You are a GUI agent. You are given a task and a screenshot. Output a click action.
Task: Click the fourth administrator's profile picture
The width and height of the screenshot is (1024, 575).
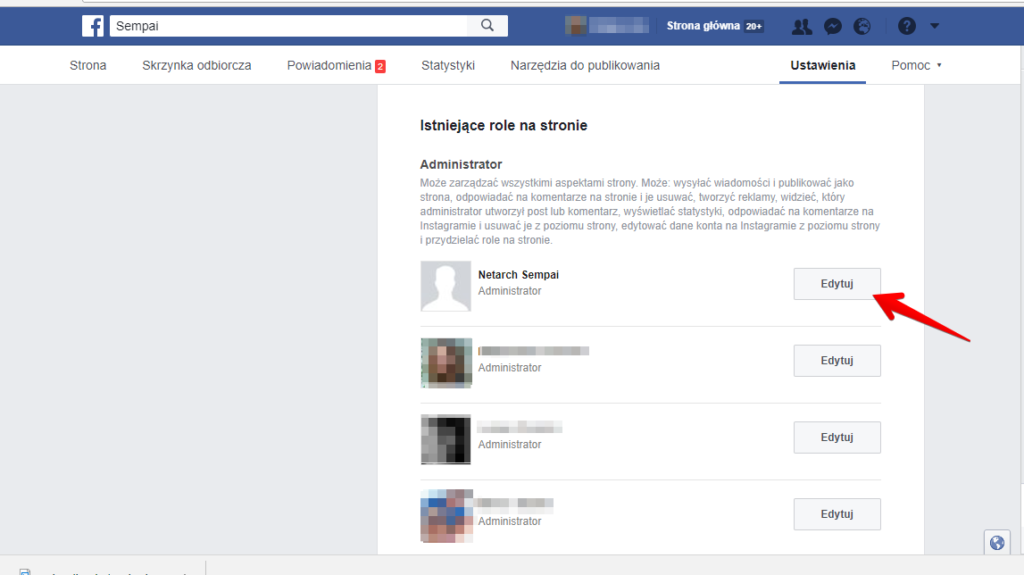pyautogui.click(x=446, y=516)
